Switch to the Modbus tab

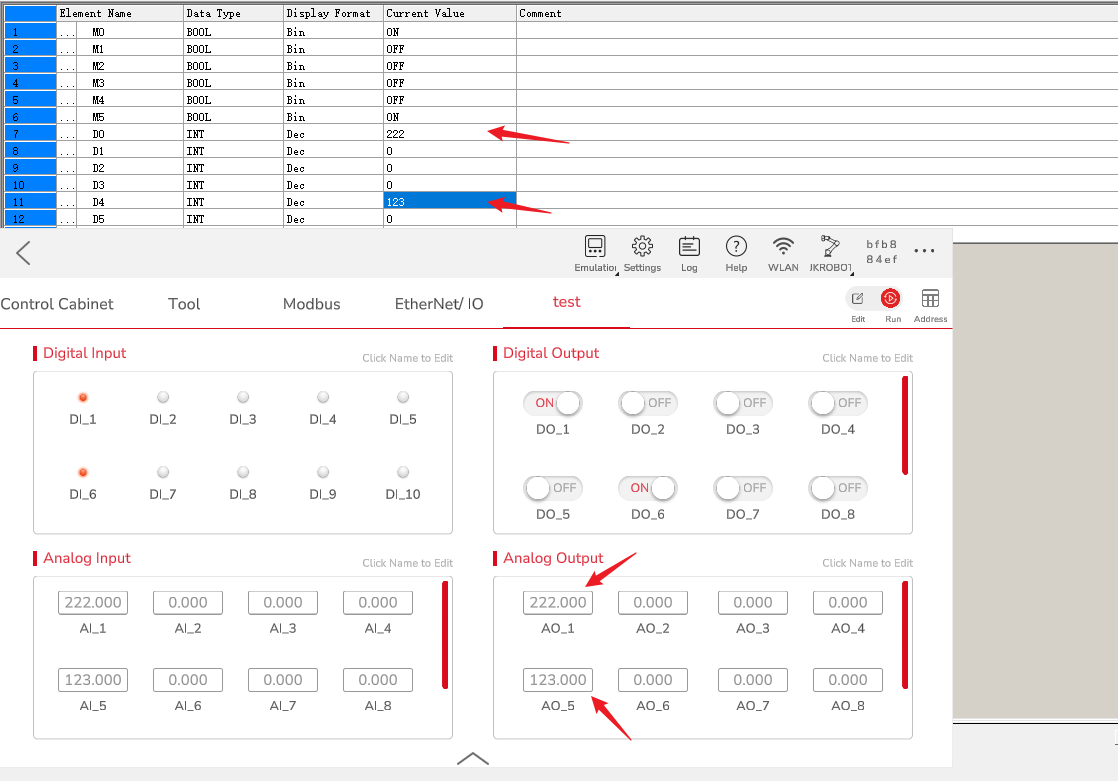(x=311, y=304)
